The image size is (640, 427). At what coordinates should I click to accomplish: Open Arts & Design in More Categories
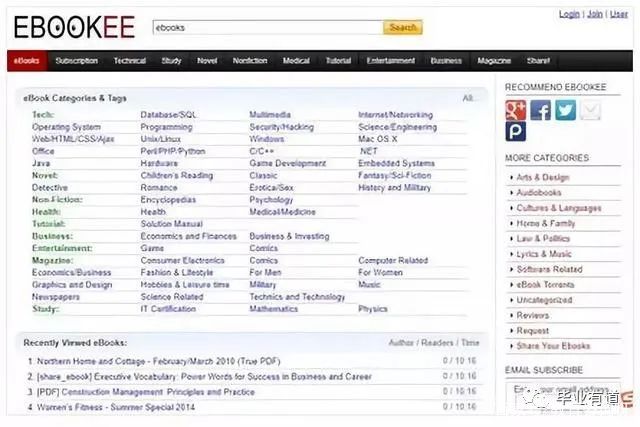point(543,178)
